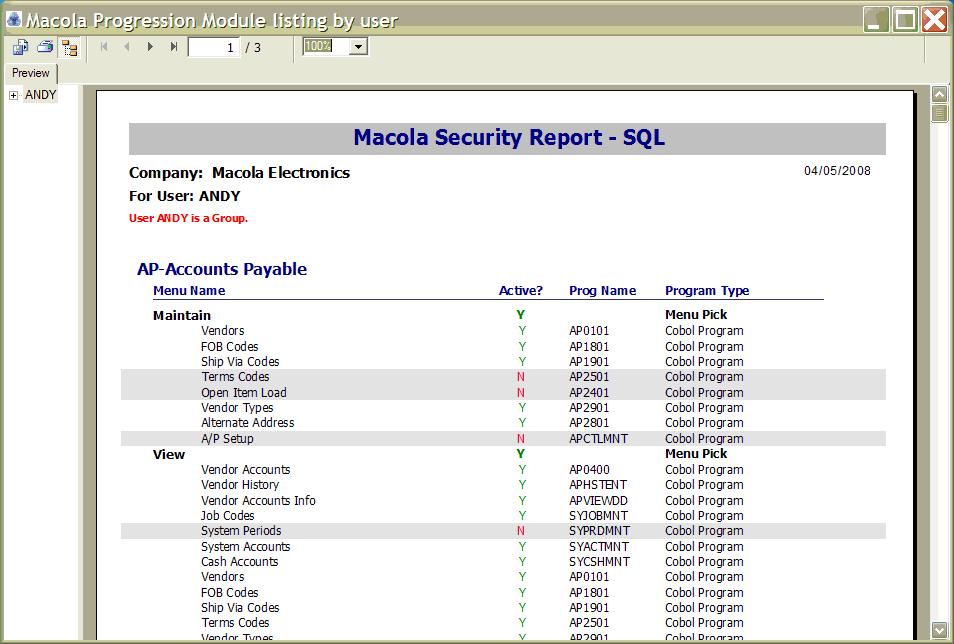Maximize the Macola Progression Module window
Viewport: 954px width, 644px height.
point(905,20)
